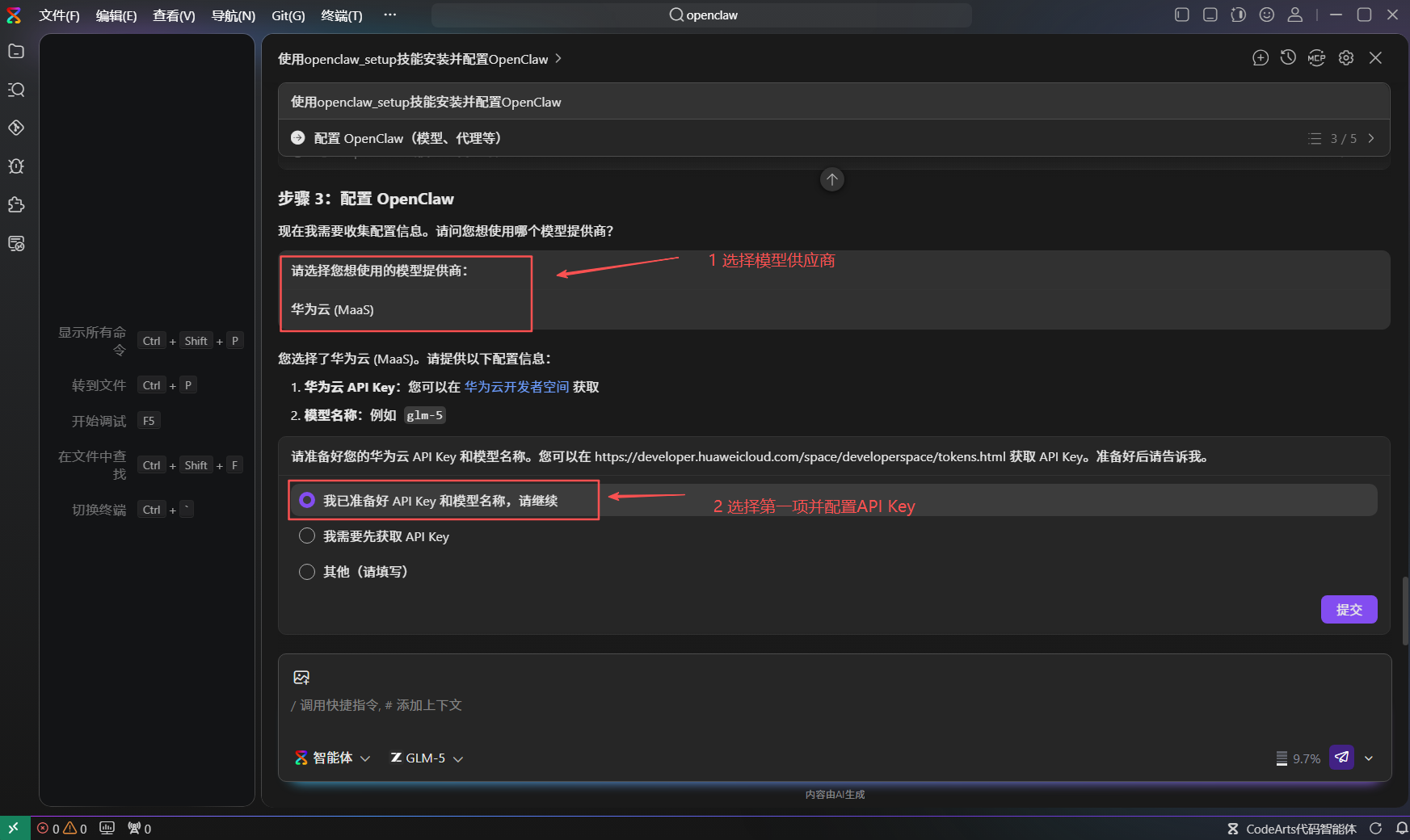Screen dimensions: 1410x840
Task: Open the Source Control icon in sidebar
Action: (x=16, y=128)
